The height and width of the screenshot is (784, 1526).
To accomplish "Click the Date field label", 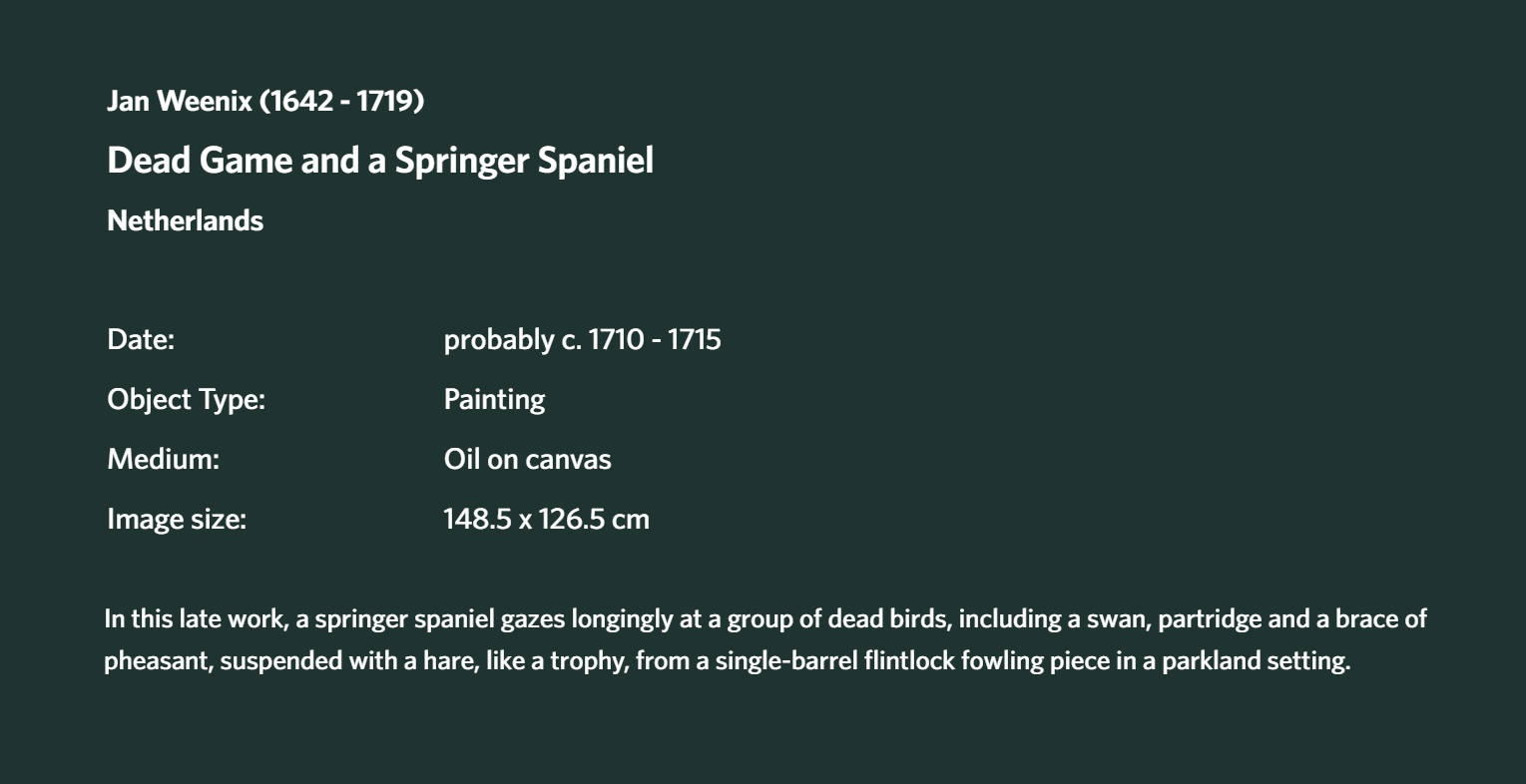I will click(141, 339).
